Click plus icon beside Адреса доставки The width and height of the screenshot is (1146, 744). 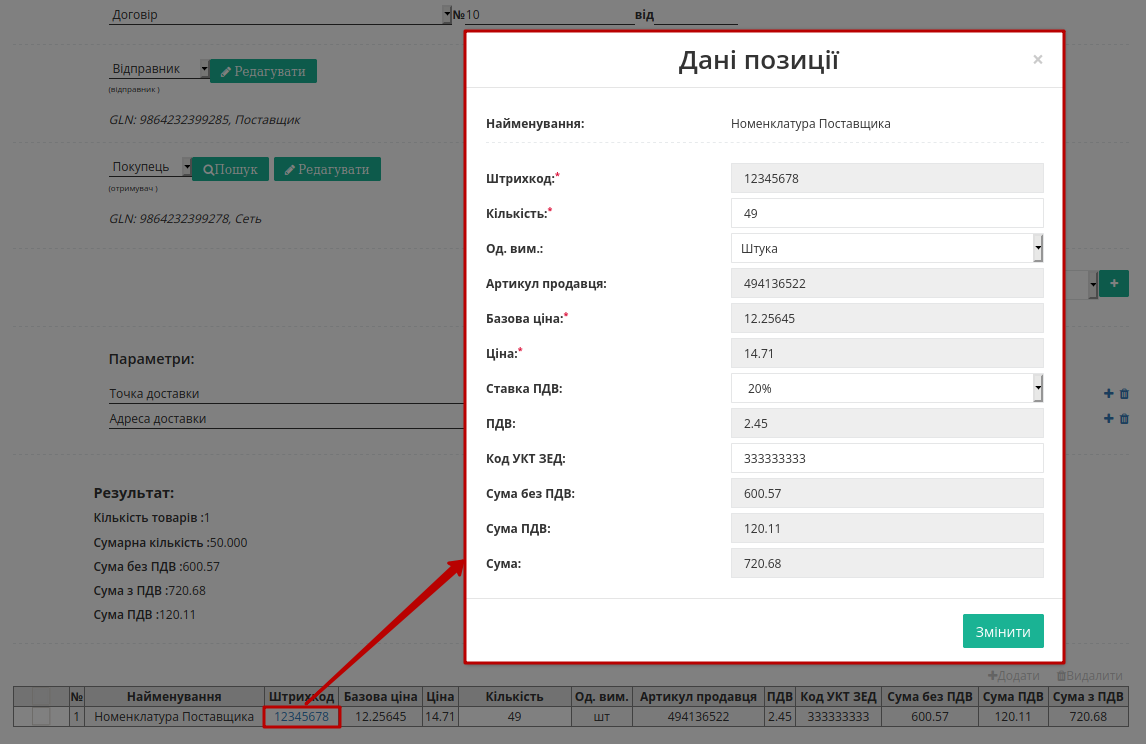tap(1109, 419)
